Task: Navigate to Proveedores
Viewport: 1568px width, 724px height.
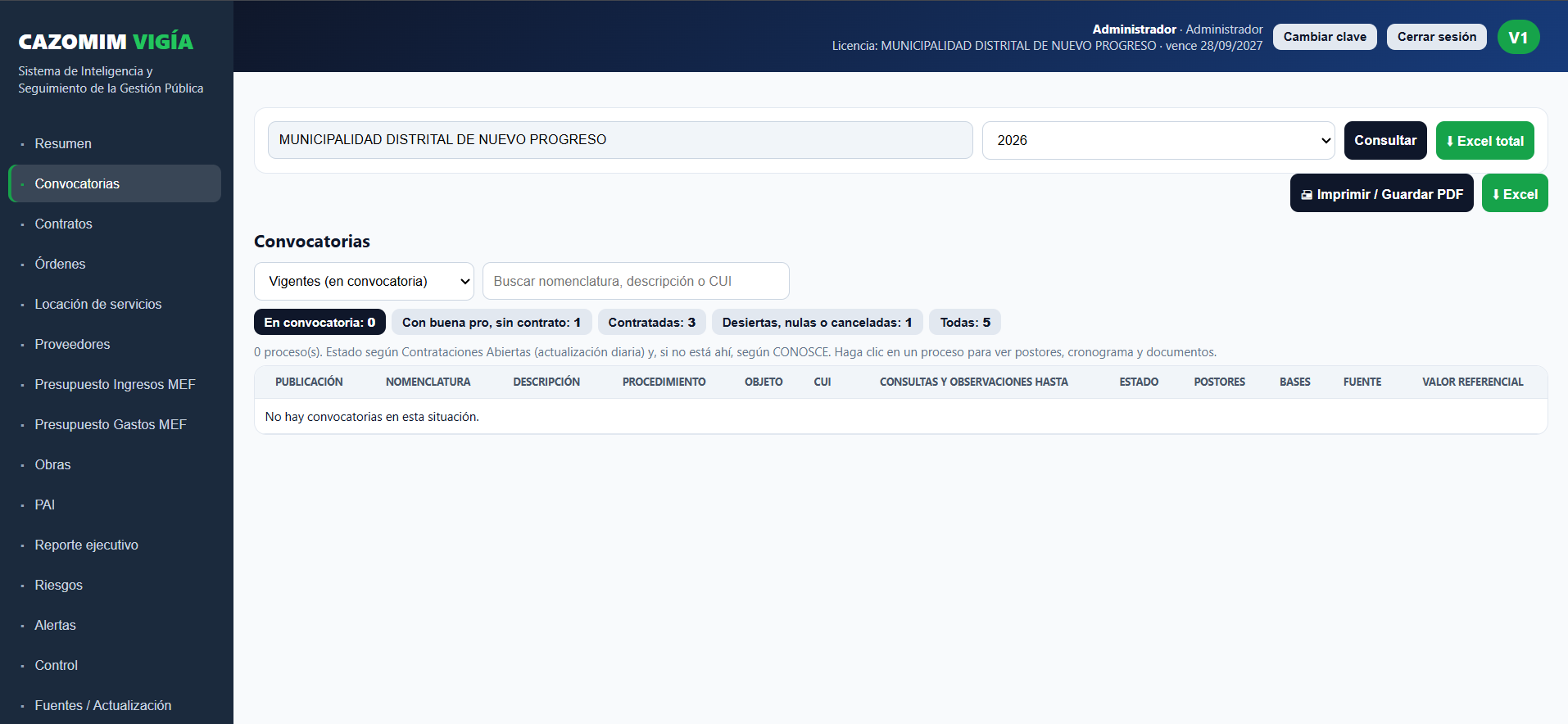Action: 115,344
